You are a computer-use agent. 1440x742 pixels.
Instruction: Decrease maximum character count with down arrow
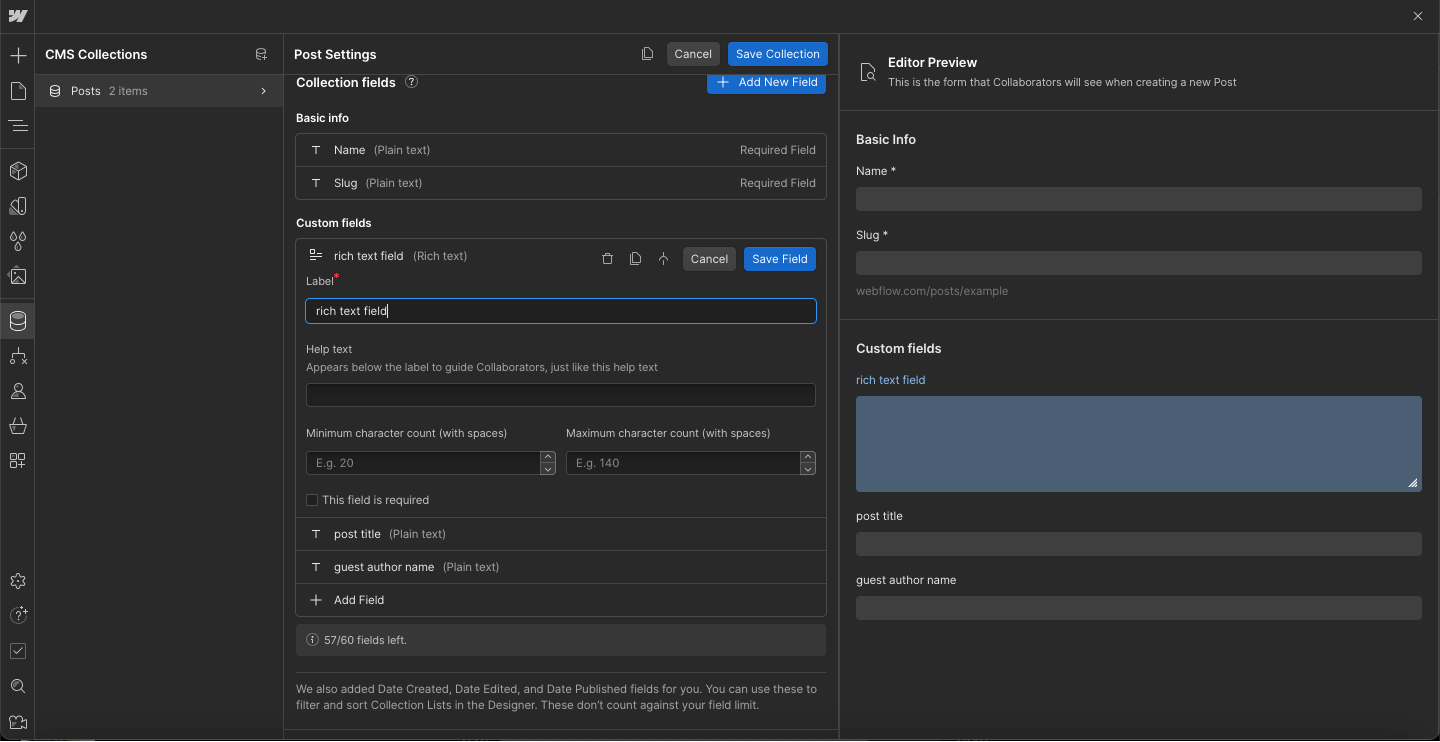point(808,467)
